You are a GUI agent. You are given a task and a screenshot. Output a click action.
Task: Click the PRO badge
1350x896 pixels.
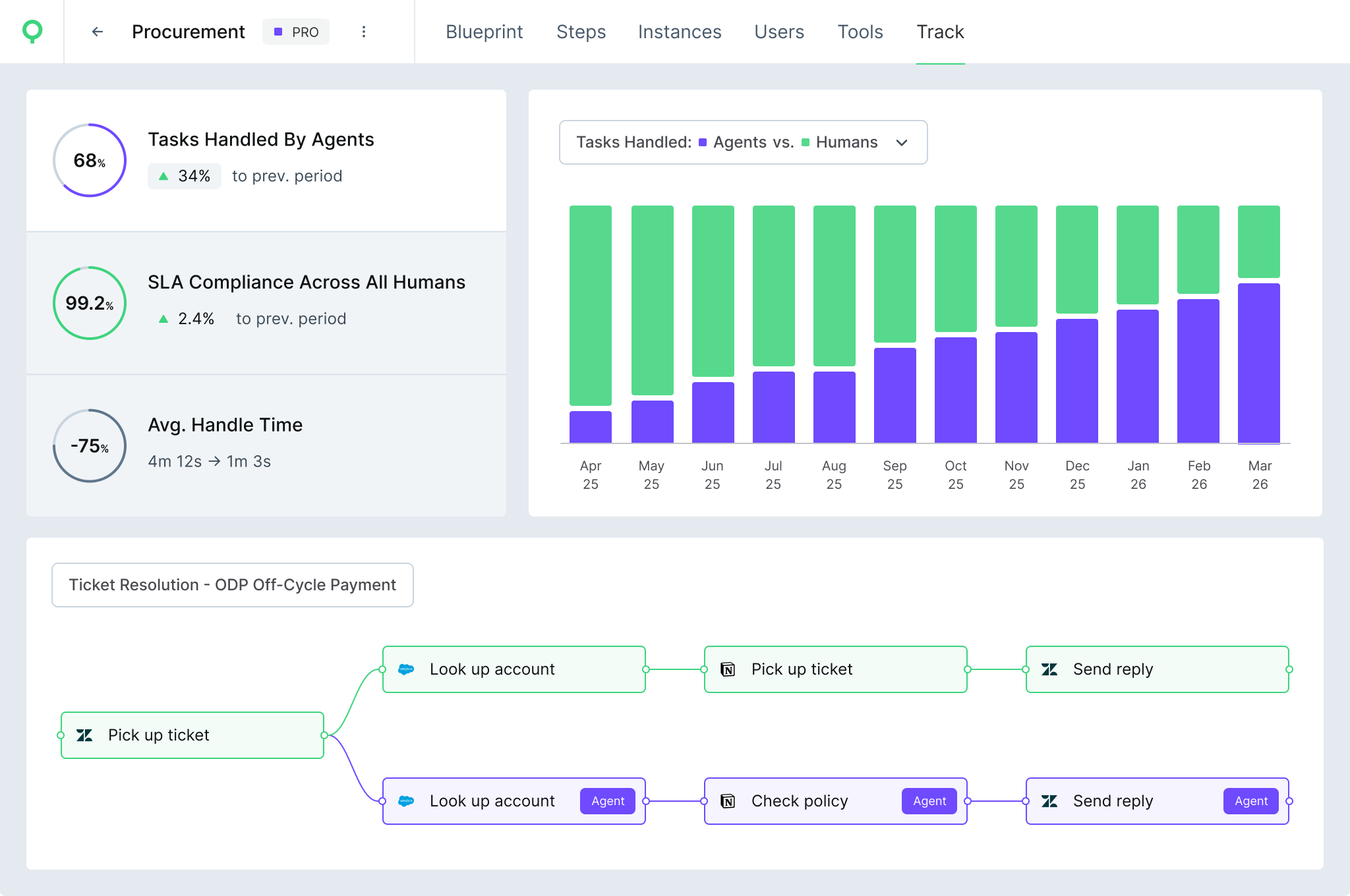[296, 31]
